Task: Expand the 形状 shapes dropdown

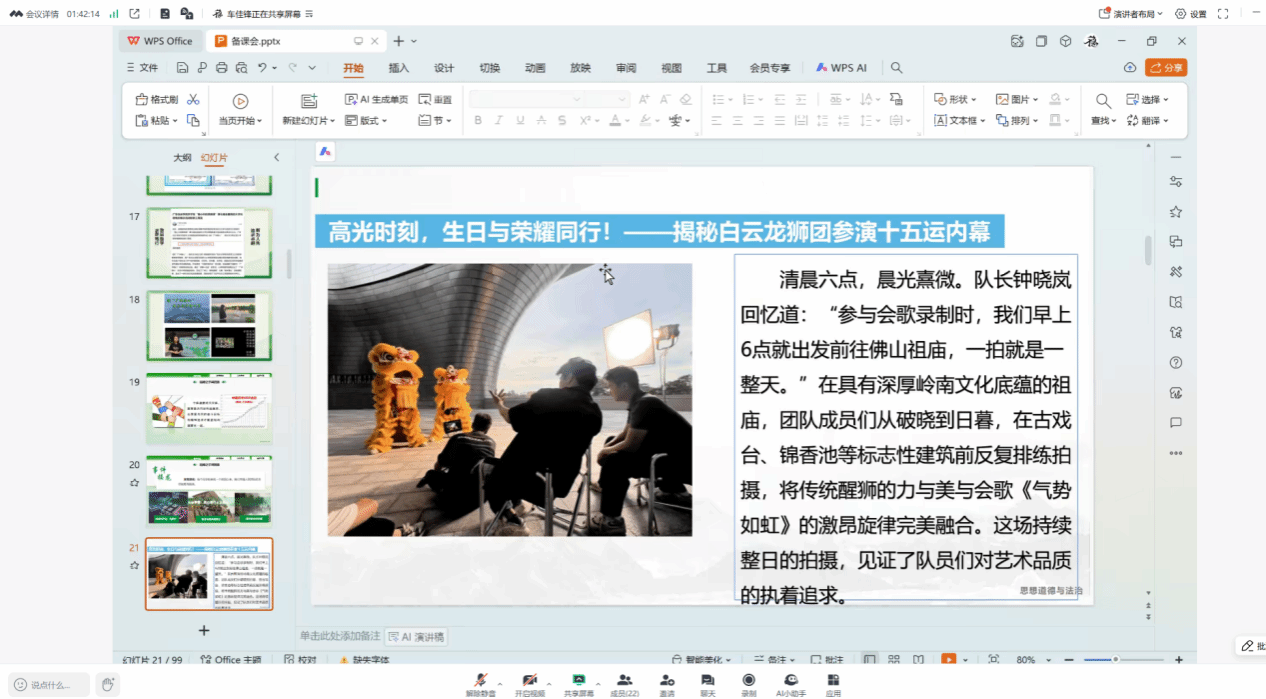Action: click(957, 100)
